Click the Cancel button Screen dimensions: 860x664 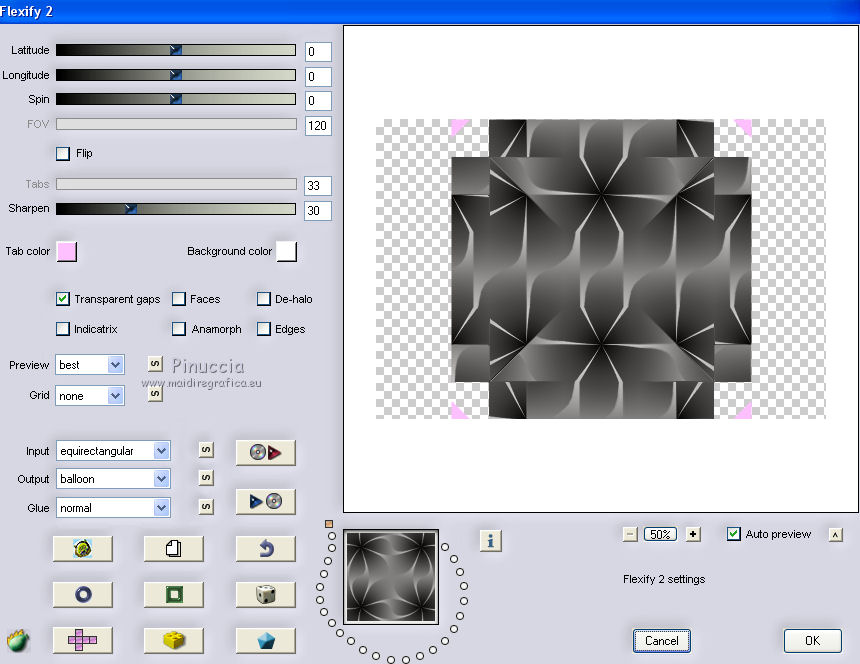coord(661,641)
